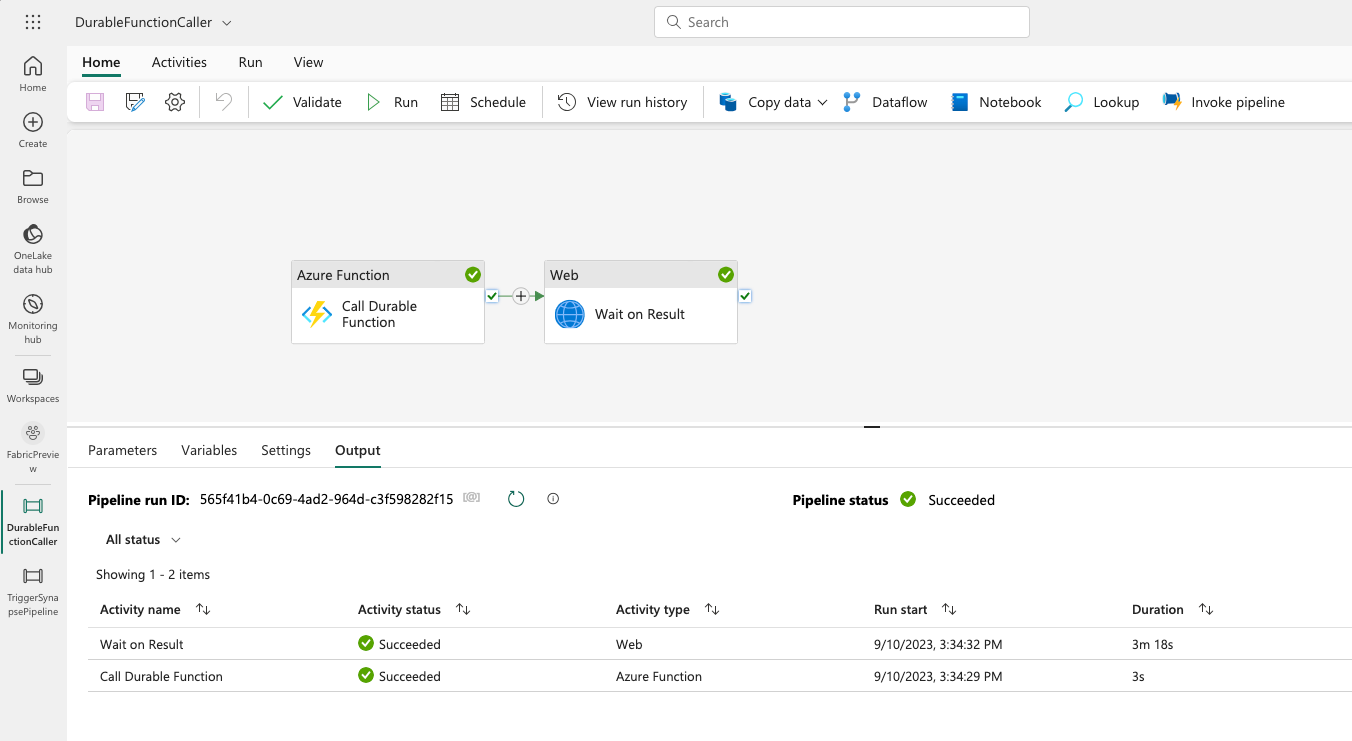Switch to the Home ribbon tab
Screen dimensions: 1352x741
coord(101,62)
